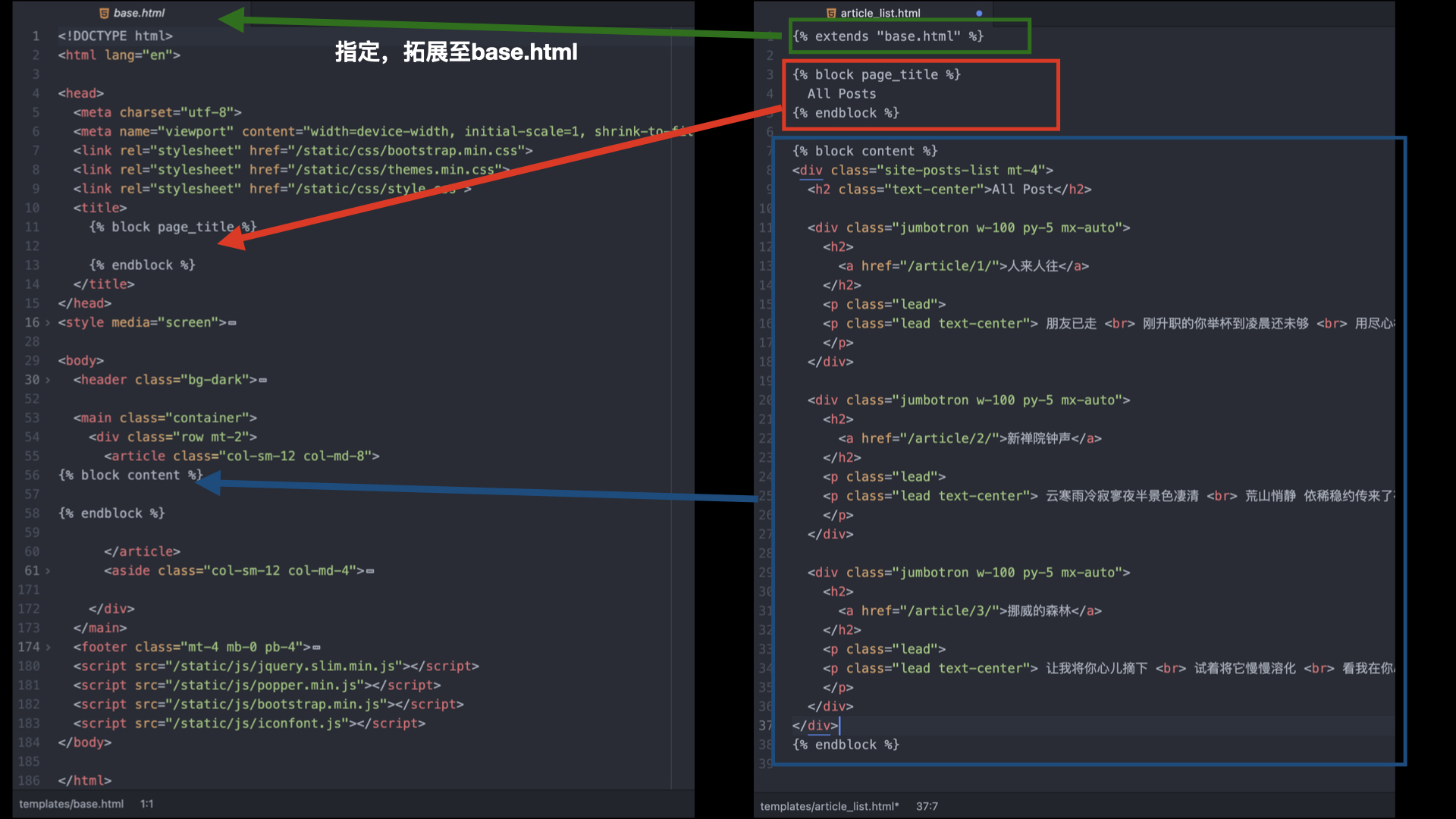Click line number 56 in base.html gutter
1456x819 pixels.
[x=32, y=475]
